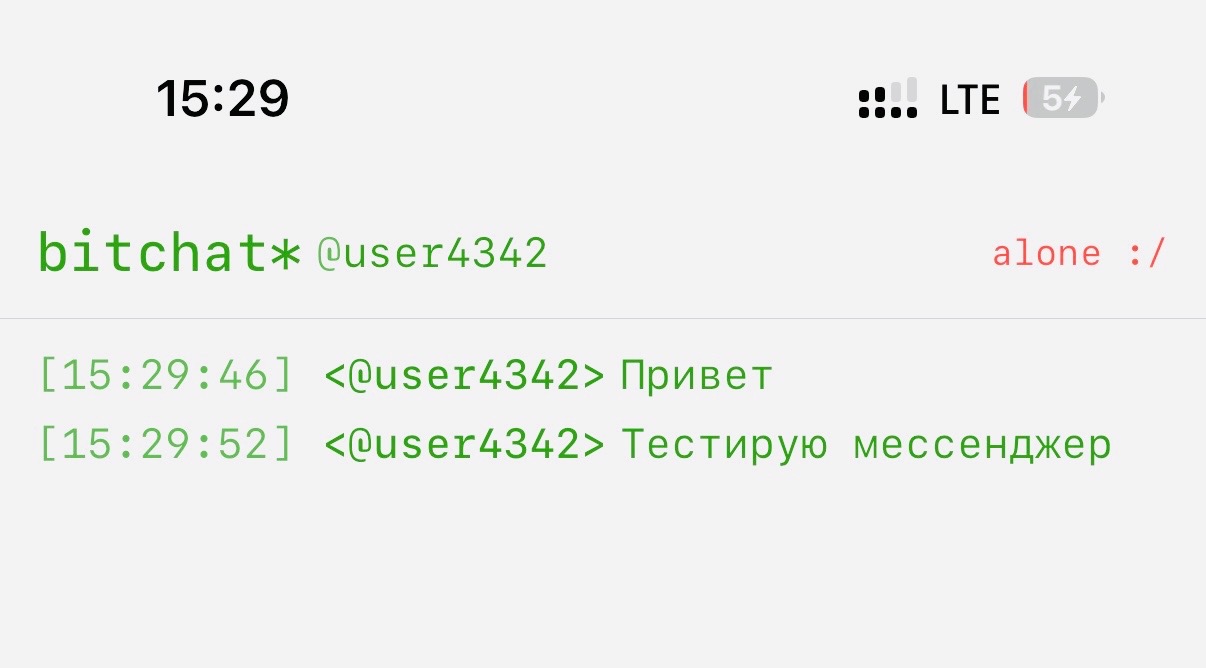Viewport: 1206px width, 668px height.
Task: Tap the sender name on the Привет message
Action: coord(464,376)
